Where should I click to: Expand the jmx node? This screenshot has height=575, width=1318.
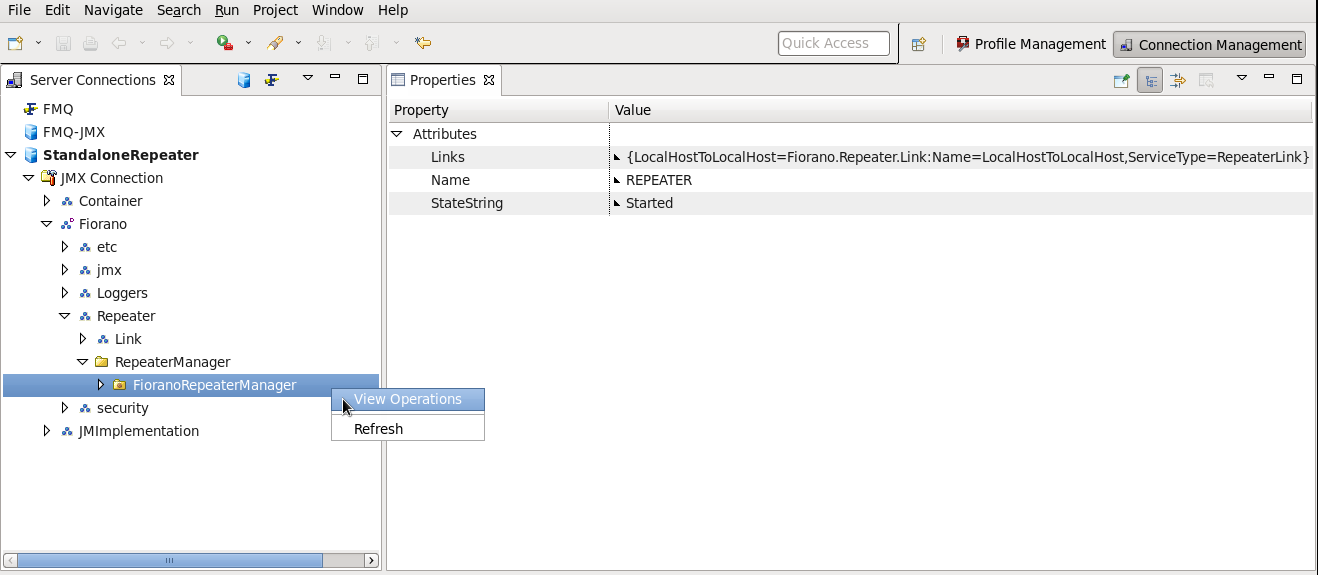[64, 270]
